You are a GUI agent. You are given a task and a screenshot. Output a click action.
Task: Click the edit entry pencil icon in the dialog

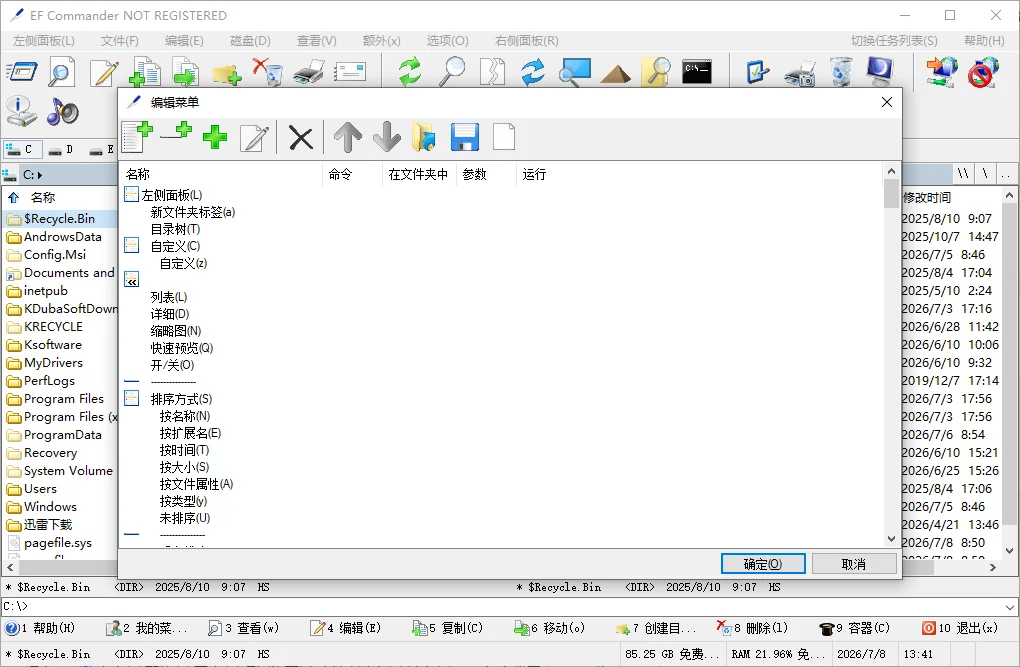pos(254,137)
